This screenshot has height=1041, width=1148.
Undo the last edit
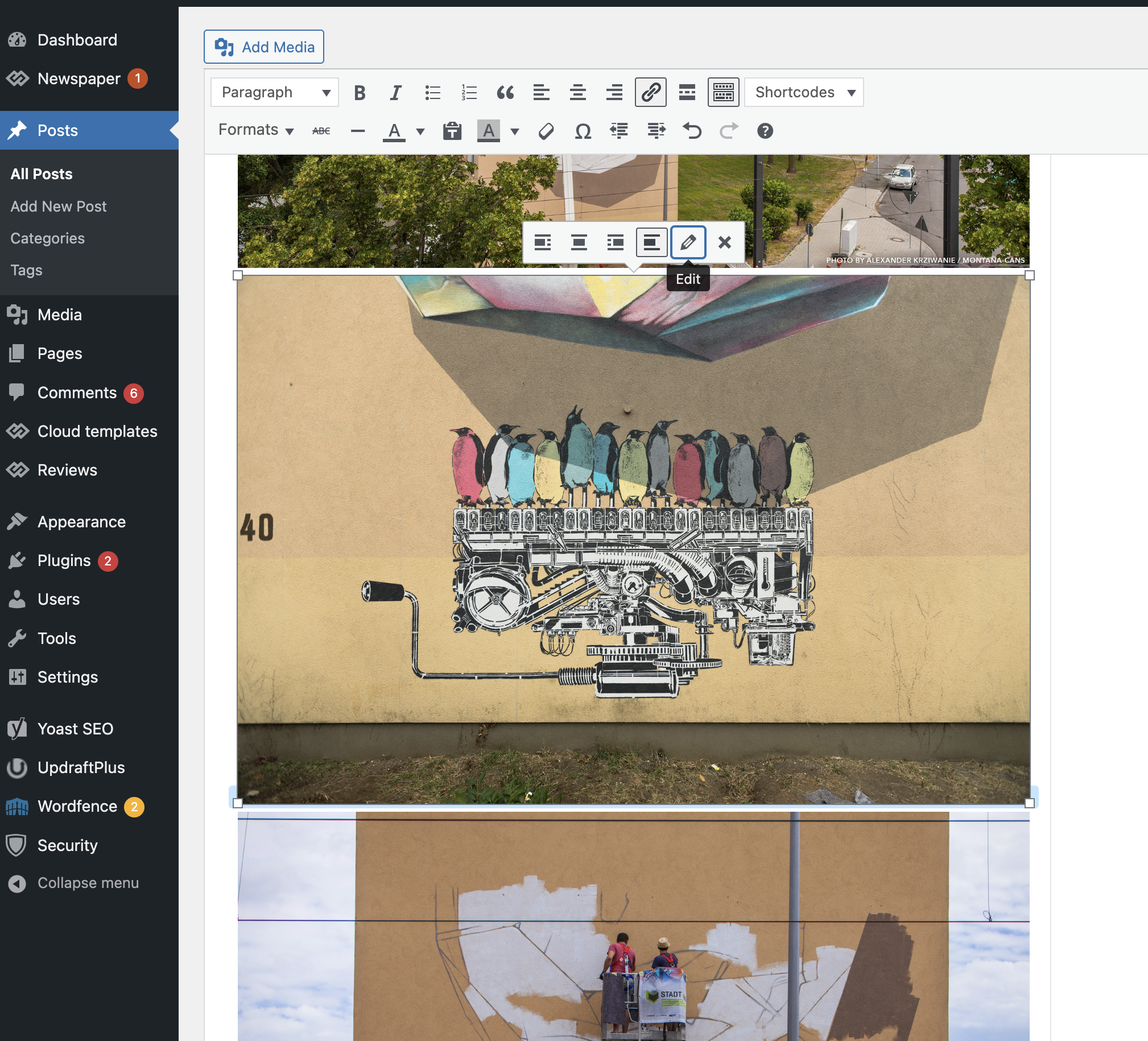[x=692, y=131]
